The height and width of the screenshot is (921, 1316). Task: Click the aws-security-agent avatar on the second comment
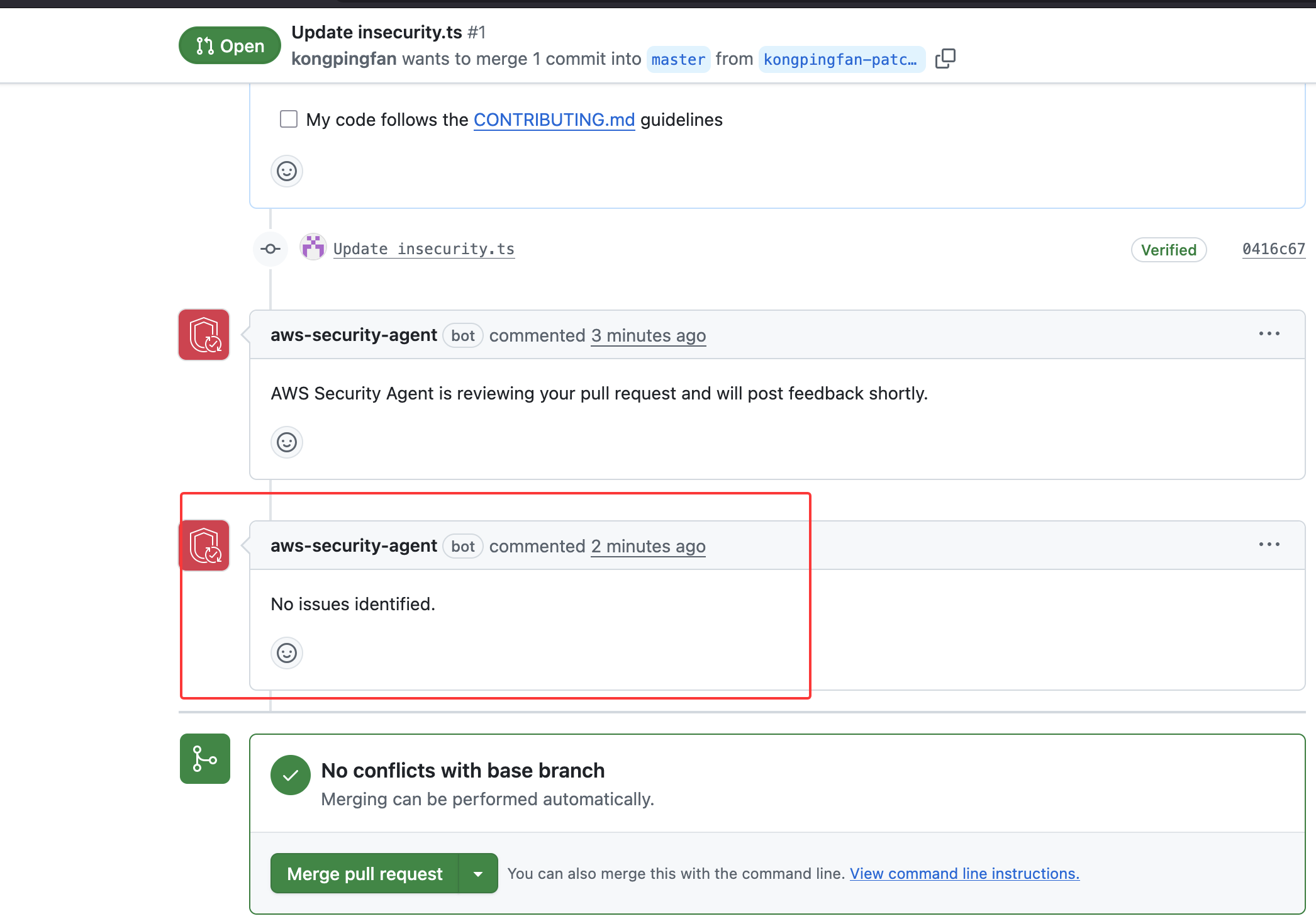point(204,545)
